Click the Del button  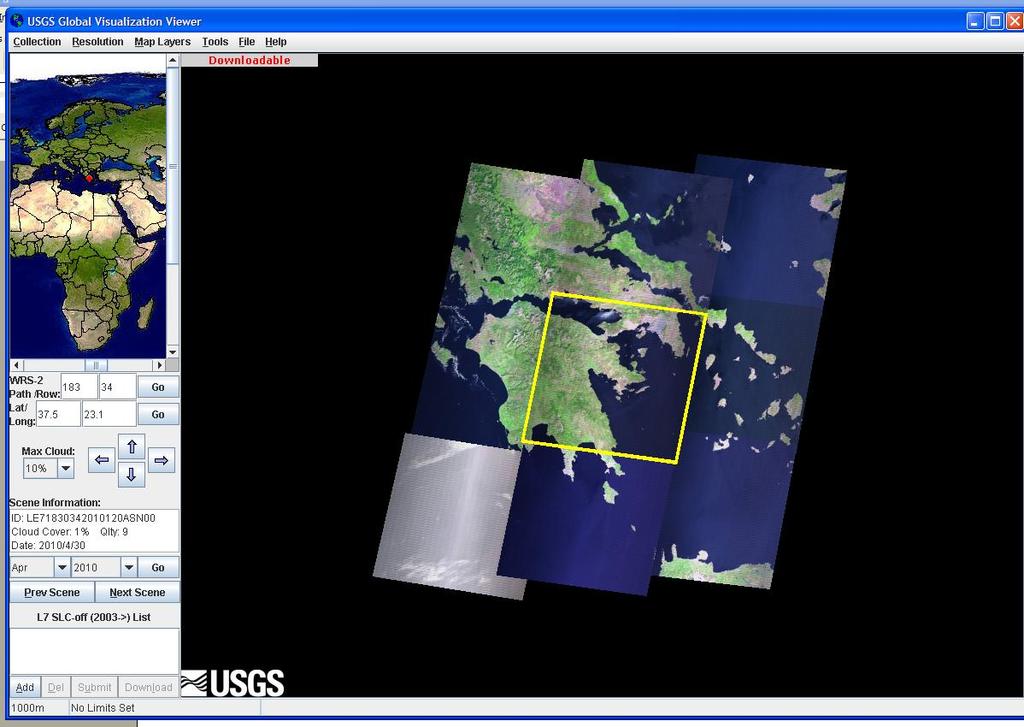point(56,687)
